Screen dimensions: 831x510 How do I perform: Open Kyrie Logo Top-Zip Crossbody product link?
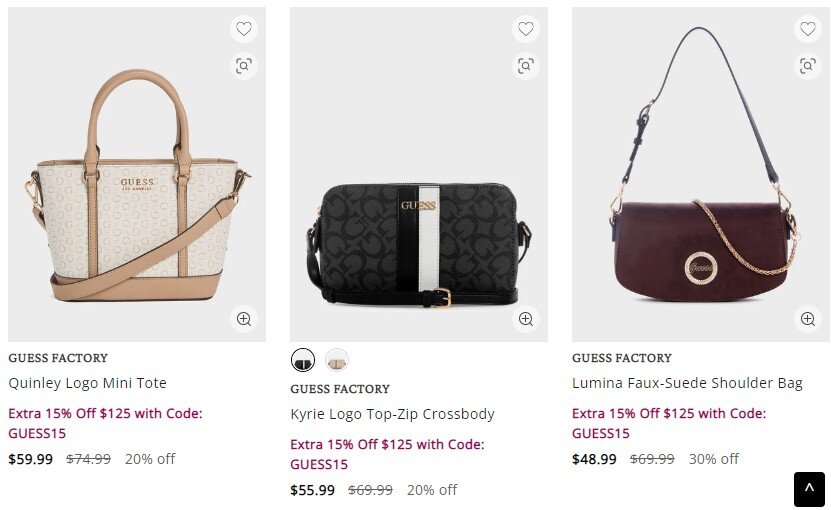point(392,414)
